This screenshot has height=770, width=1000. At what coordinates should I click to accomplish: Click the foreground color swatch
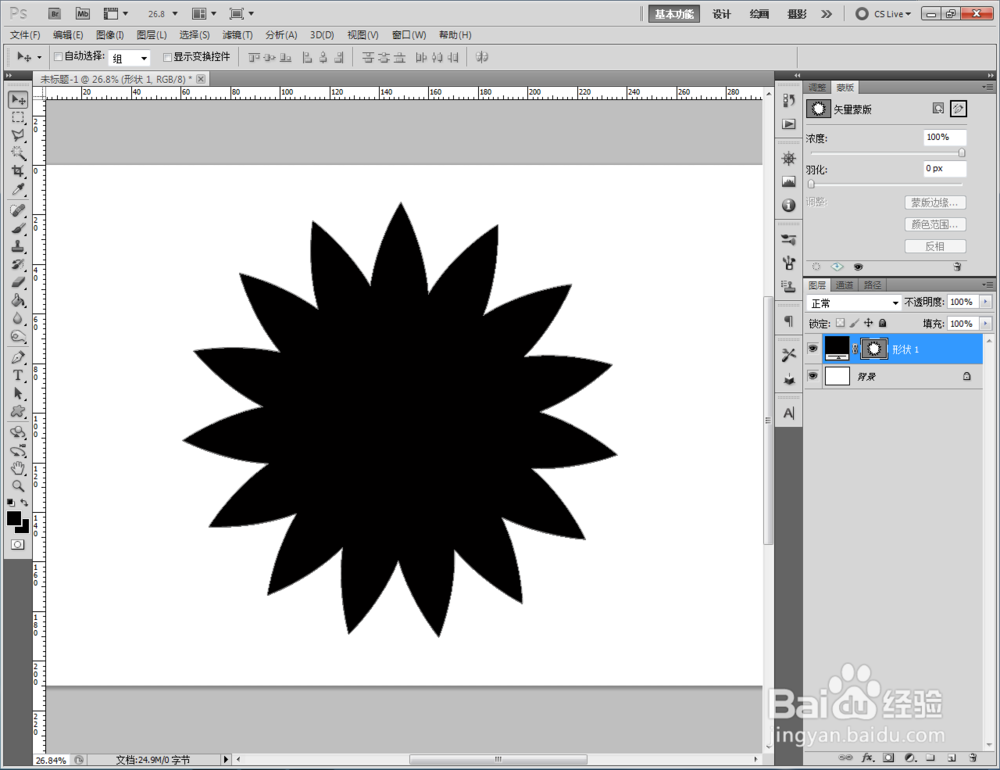click(x=14, y=519)
